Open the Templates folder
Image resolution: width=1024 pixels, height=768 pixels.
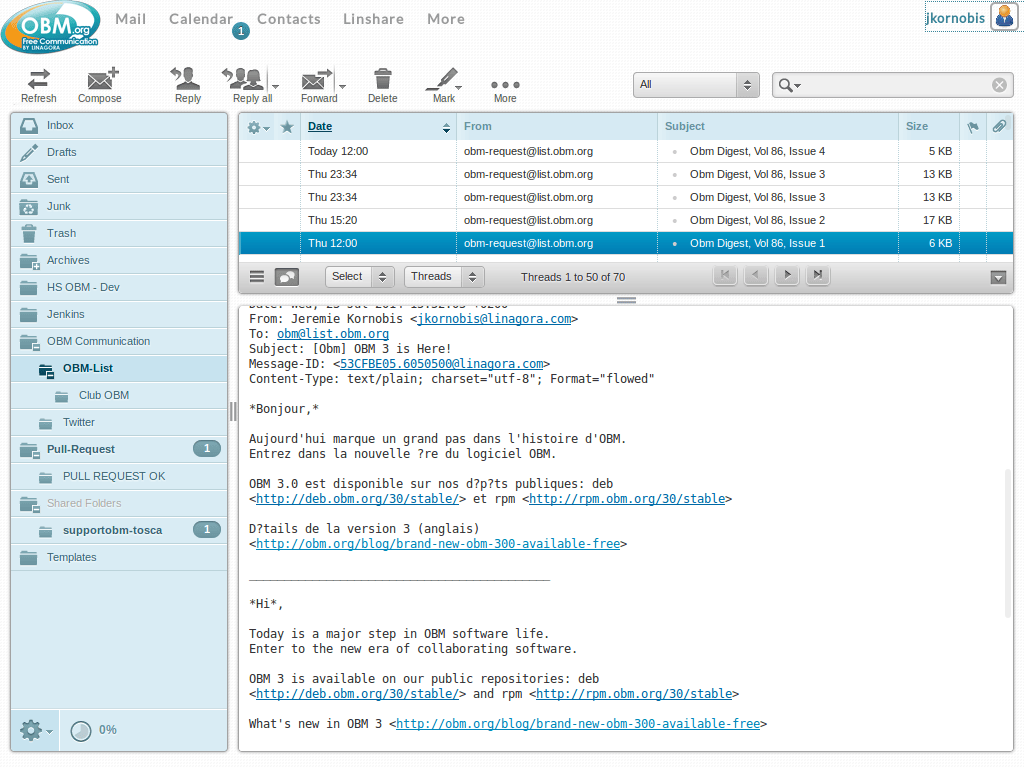(x=119, y=557)
